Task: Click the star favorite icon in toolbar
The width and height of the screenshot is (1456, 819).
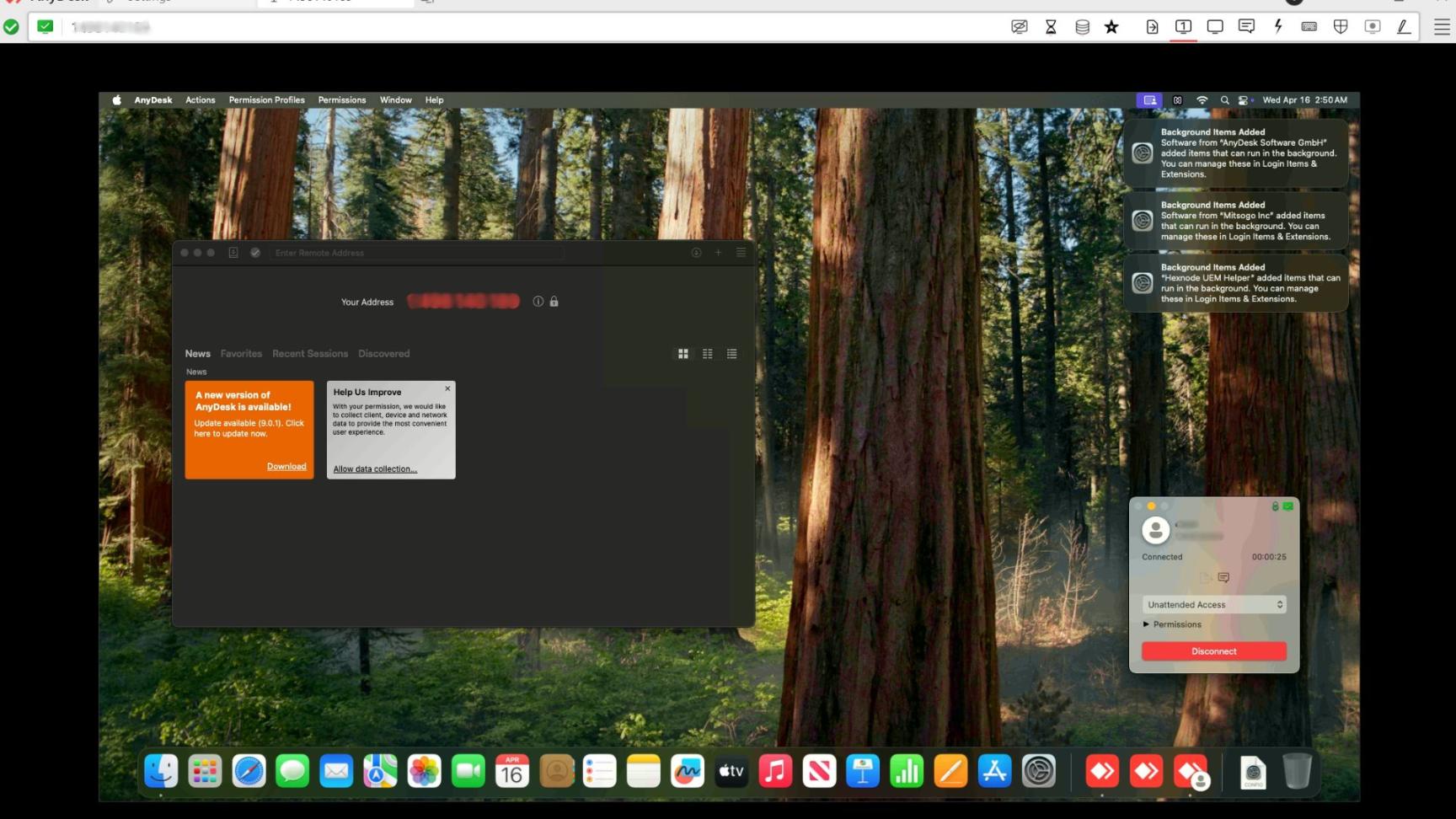Action: click(1112, 27)
